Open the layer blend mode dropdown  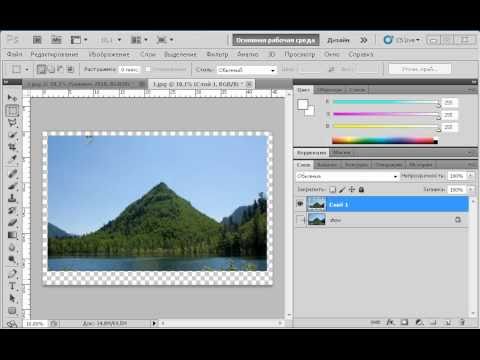point(347,176)
